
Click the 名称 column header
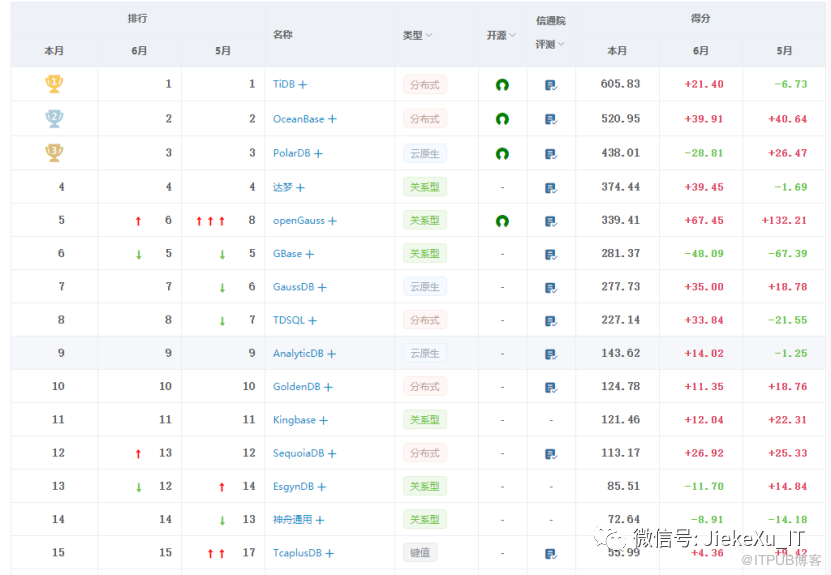pos(282,34)
